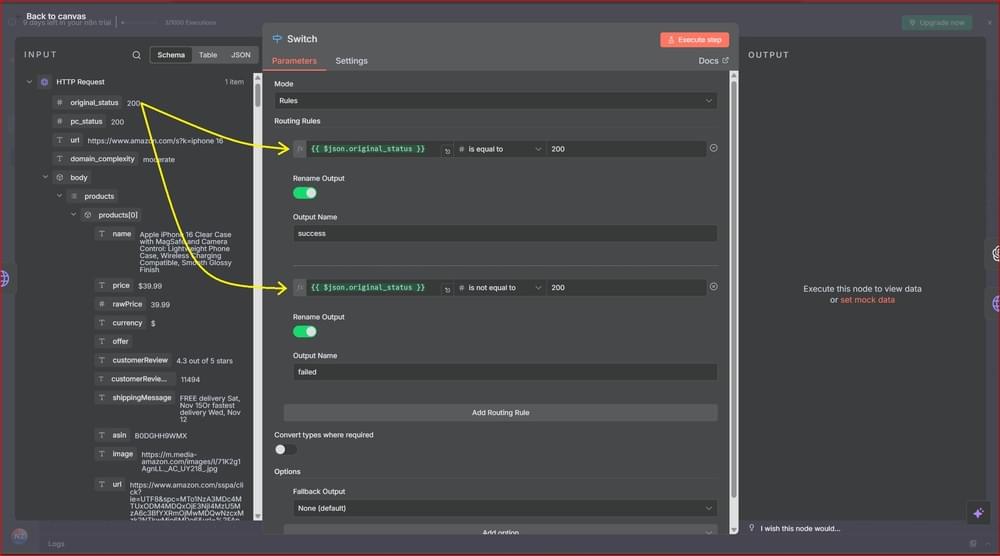
Task: Switch to the Settings tab
Action: (351, 61)
